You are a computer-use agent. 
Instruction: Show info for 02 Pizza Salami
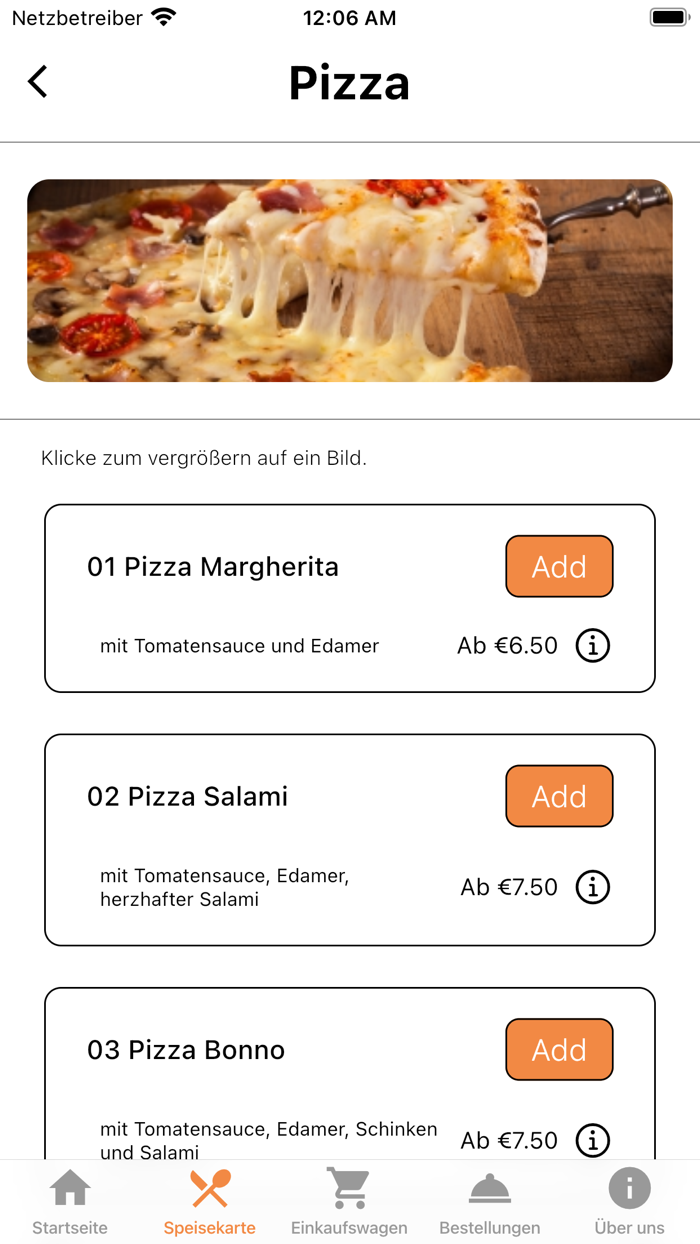click(x=592, y=887)
